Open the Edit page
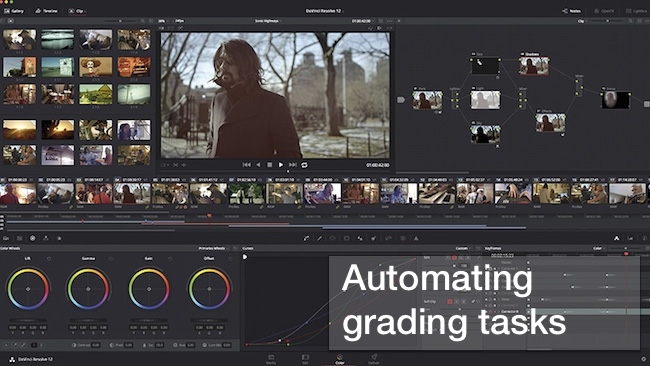The width and height of the screenshot is (650, 366). (305, 359)
